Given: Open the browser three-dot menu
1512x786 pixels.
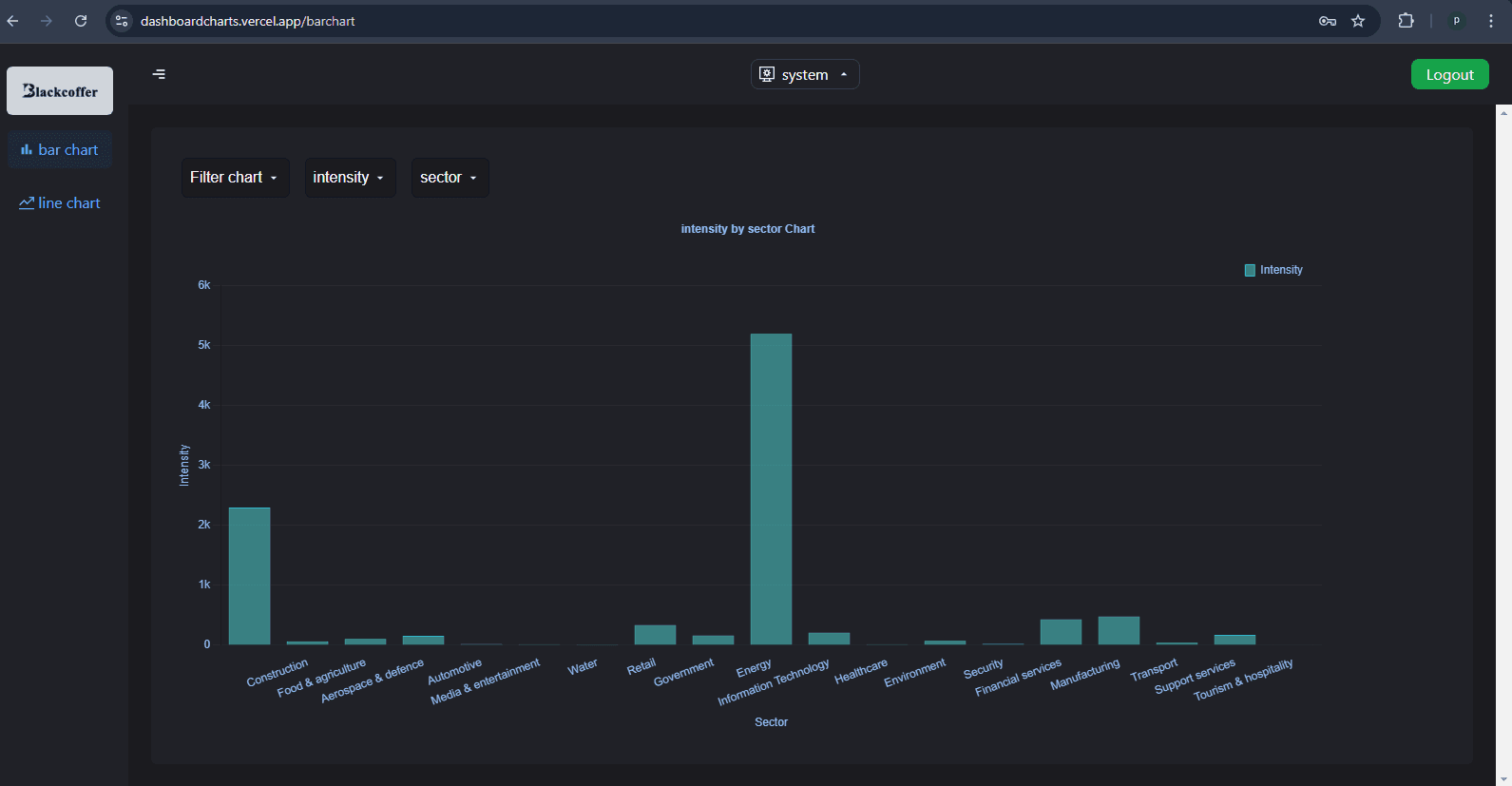Looking at the screenshot, I should coord(1490,21).
